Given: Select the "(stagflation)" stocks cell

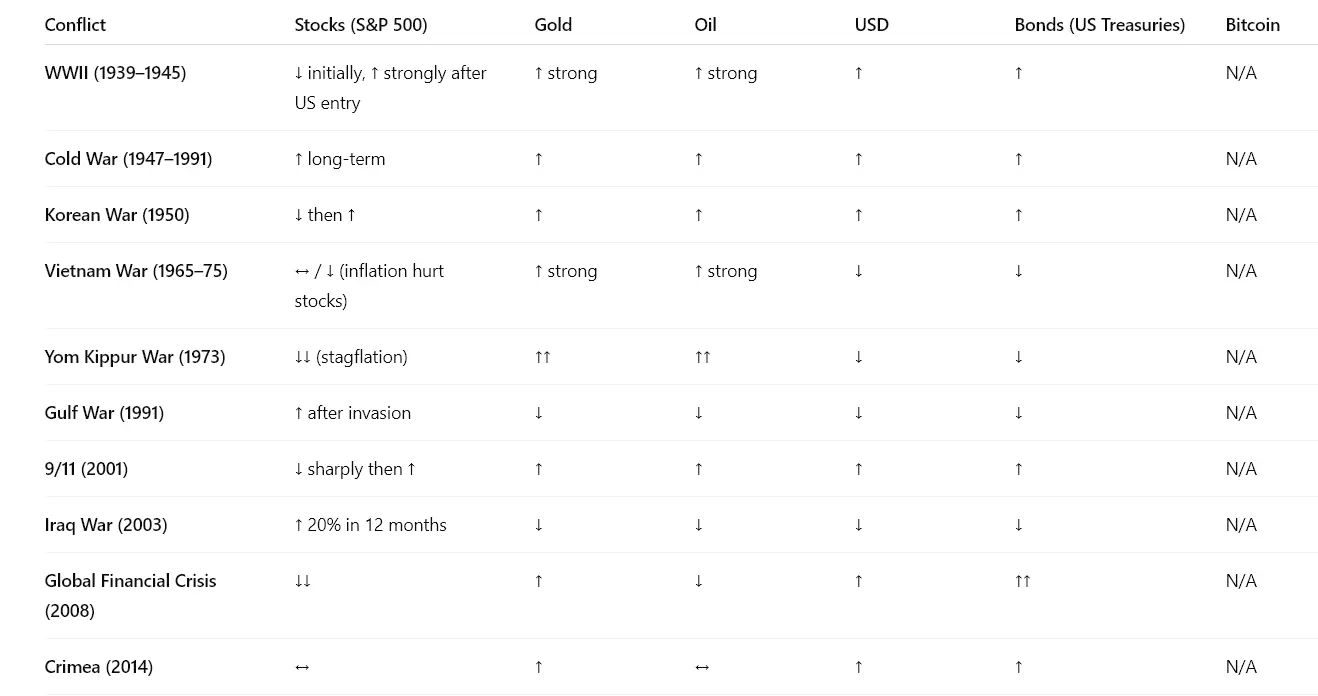Looking at the screenshot, I should (x=351, y=357).
